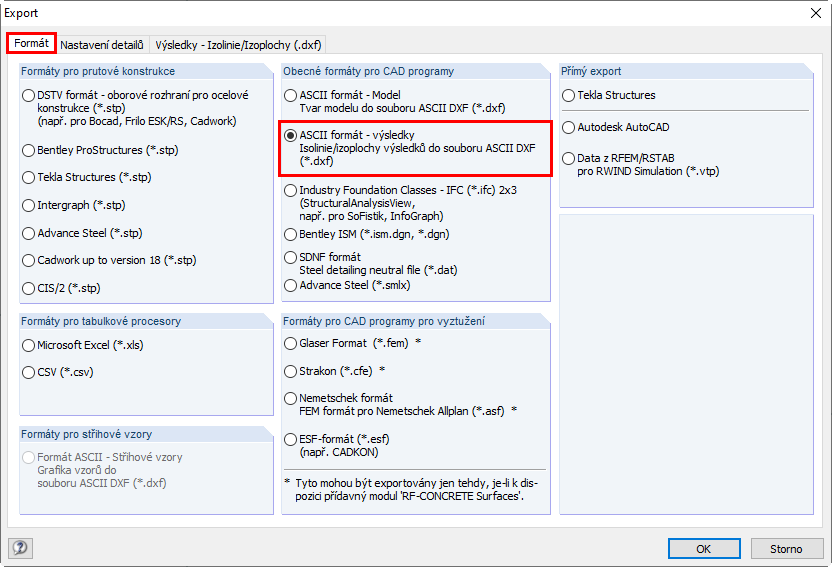Choose SDNF formát steel detailing option
This screenshot has height=567, width=832.
(x=290, y=257)
